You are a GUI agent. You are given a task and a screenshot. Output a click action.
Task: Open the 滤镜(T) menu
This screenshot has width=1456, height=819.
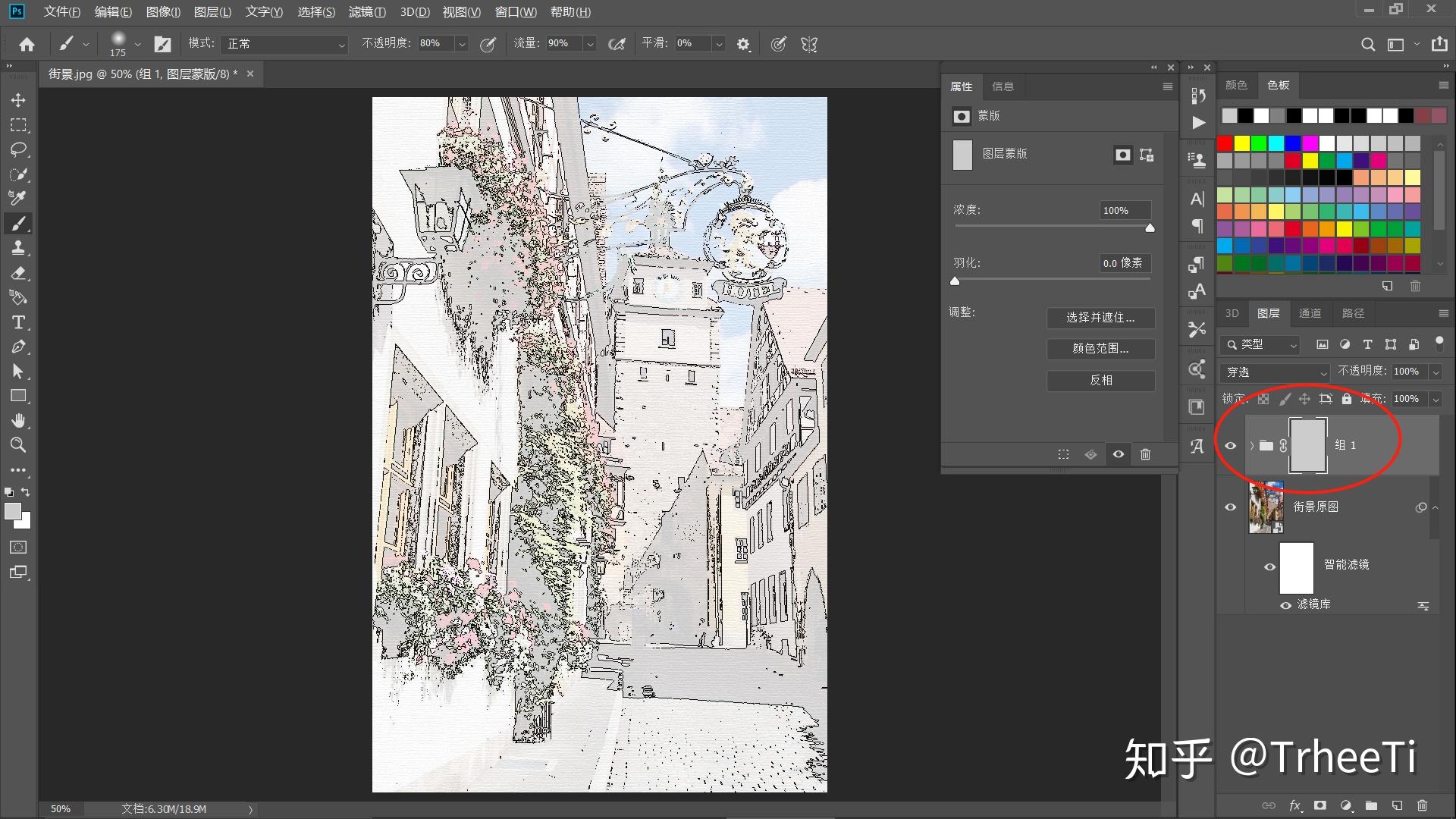(367, 12)
